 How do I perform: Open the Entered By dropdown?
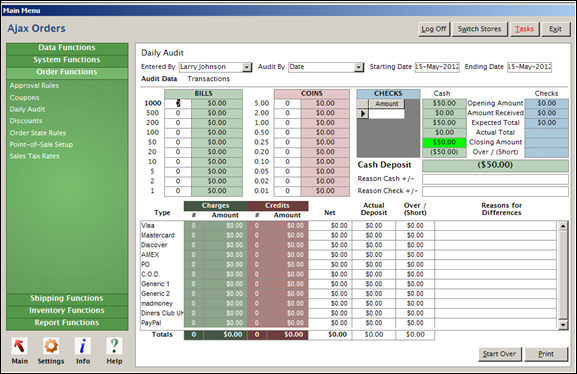(247, 67)
